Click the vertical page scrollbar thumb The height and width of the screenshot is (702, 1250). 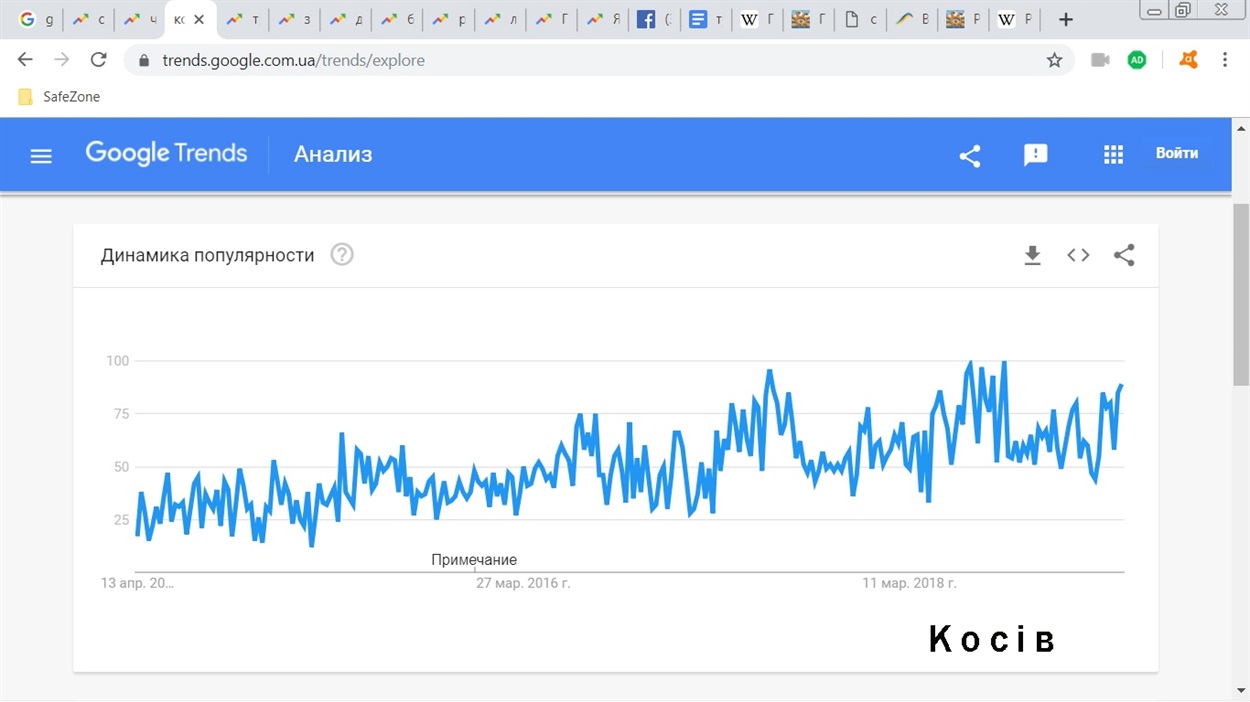pyautogui.click(x=1241, y=293)
